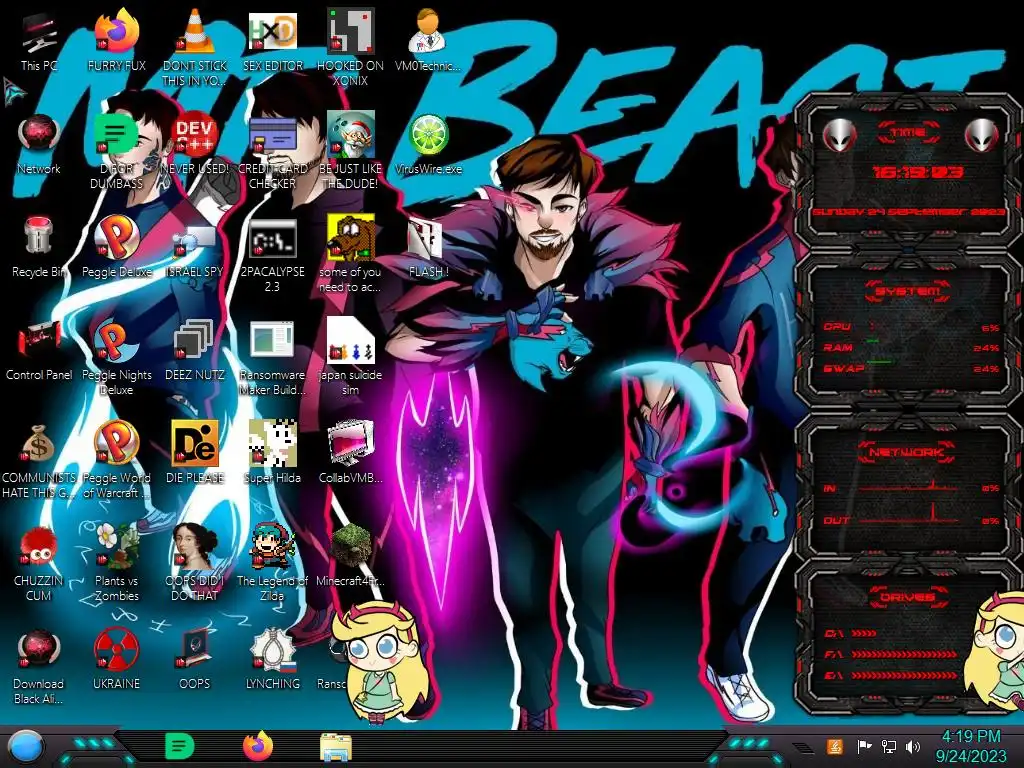Viewport: 1024px width, 768px height.
Task: Click the RAM usage row in widget
Action: pyautogui.click(x=910, y=347)
